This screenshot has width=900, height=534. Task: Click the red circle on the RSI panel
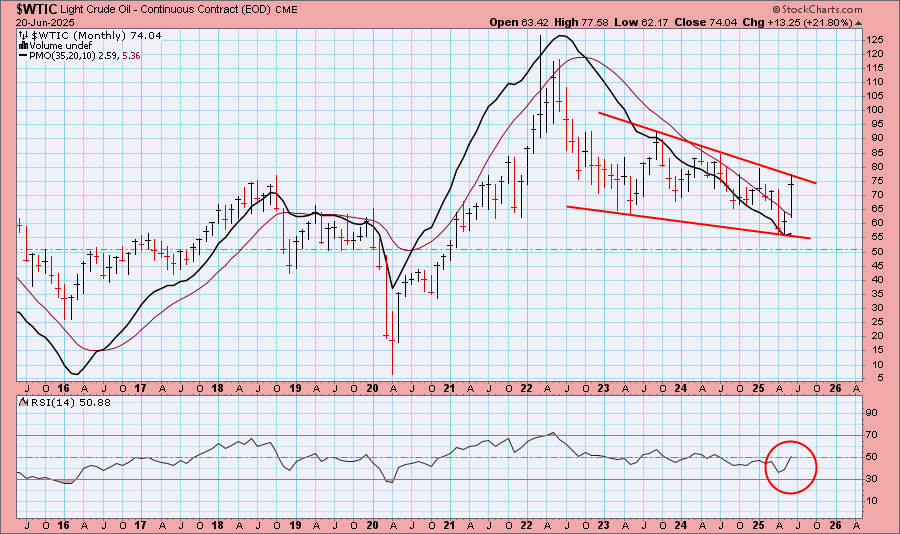791,467
